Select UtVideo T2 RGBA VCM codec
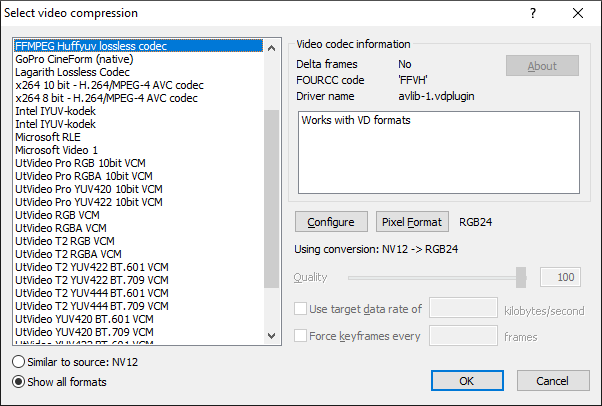The width and height of the screenshot is (602, 406). pos(68,254)
